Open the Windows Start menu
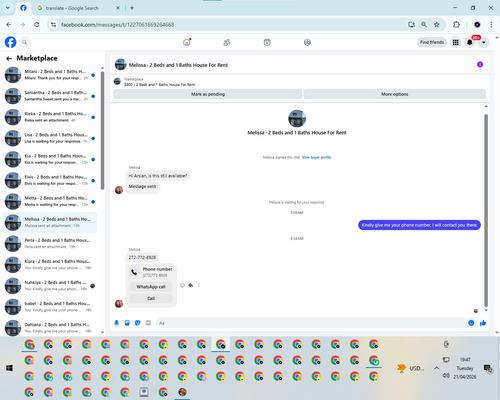Image resolution: width=500 pixels, height=400 pixels. (9, 368)
